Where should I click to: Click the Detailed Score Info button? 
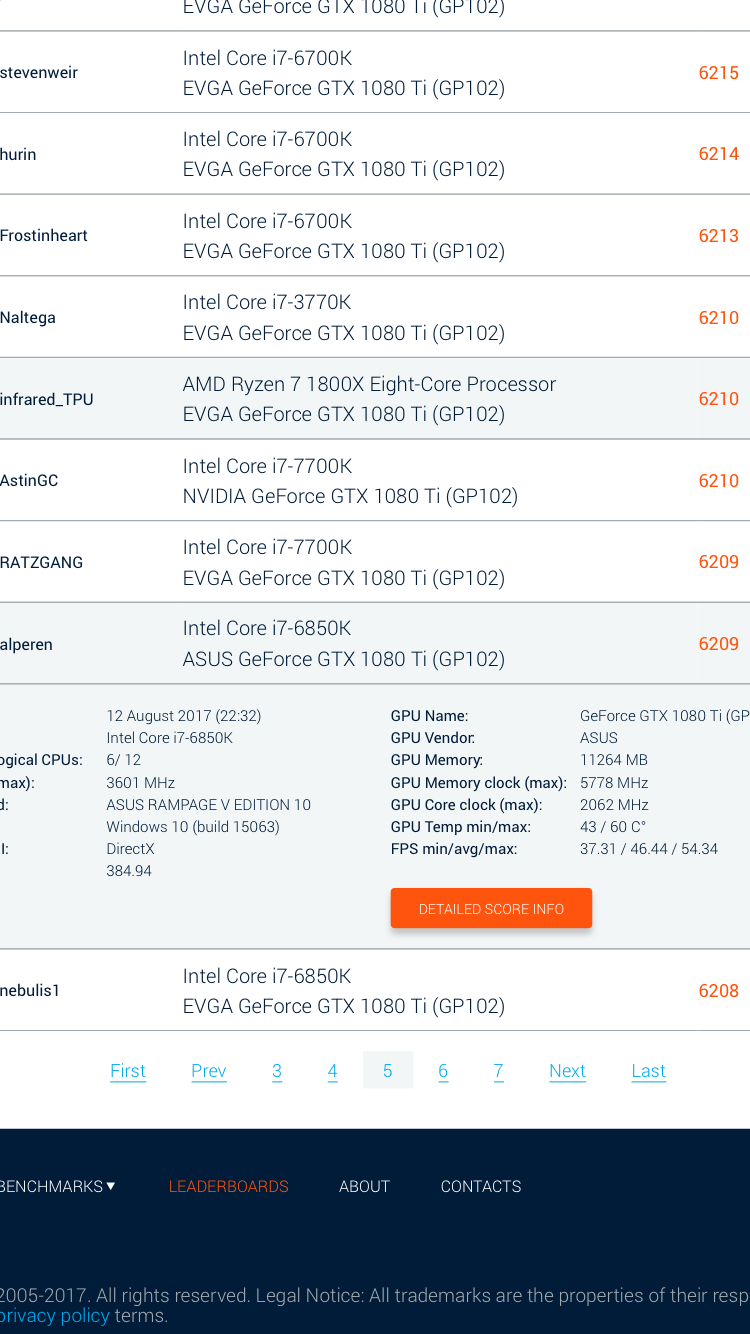491,908
